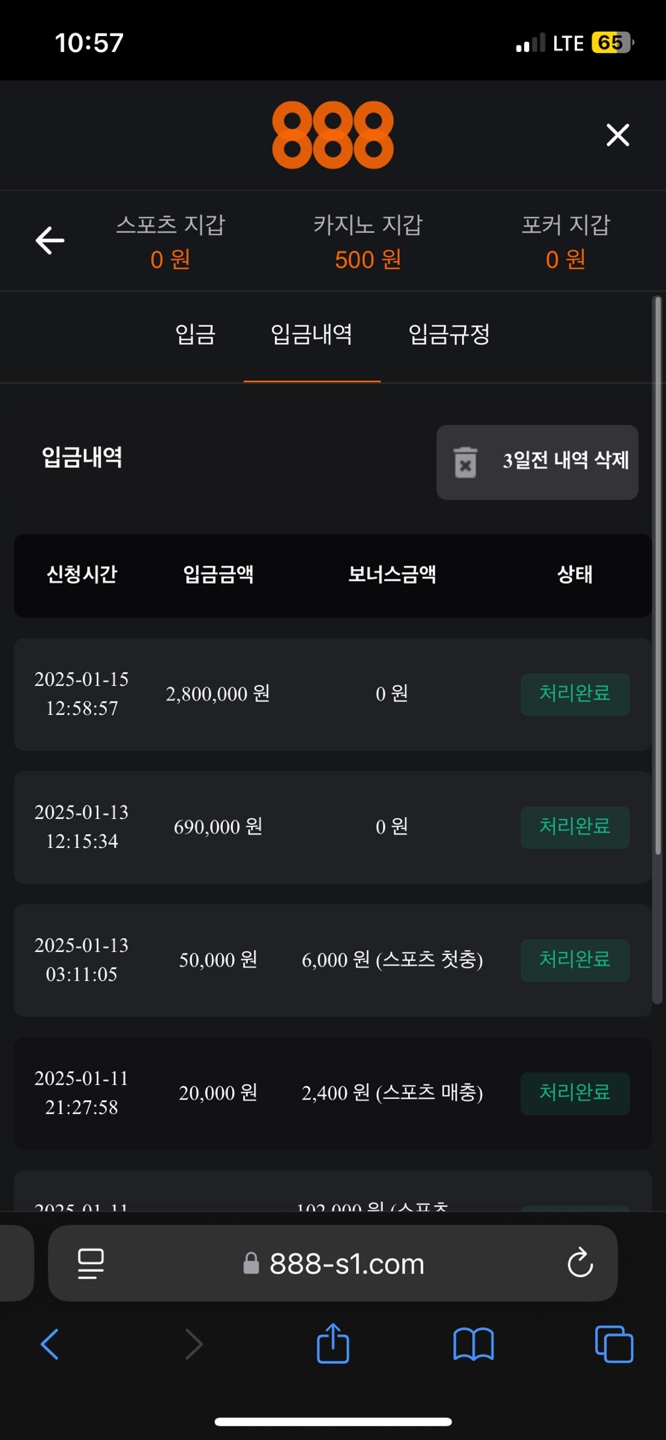Open Safari page format menu icon

[x=91, y=1264]
